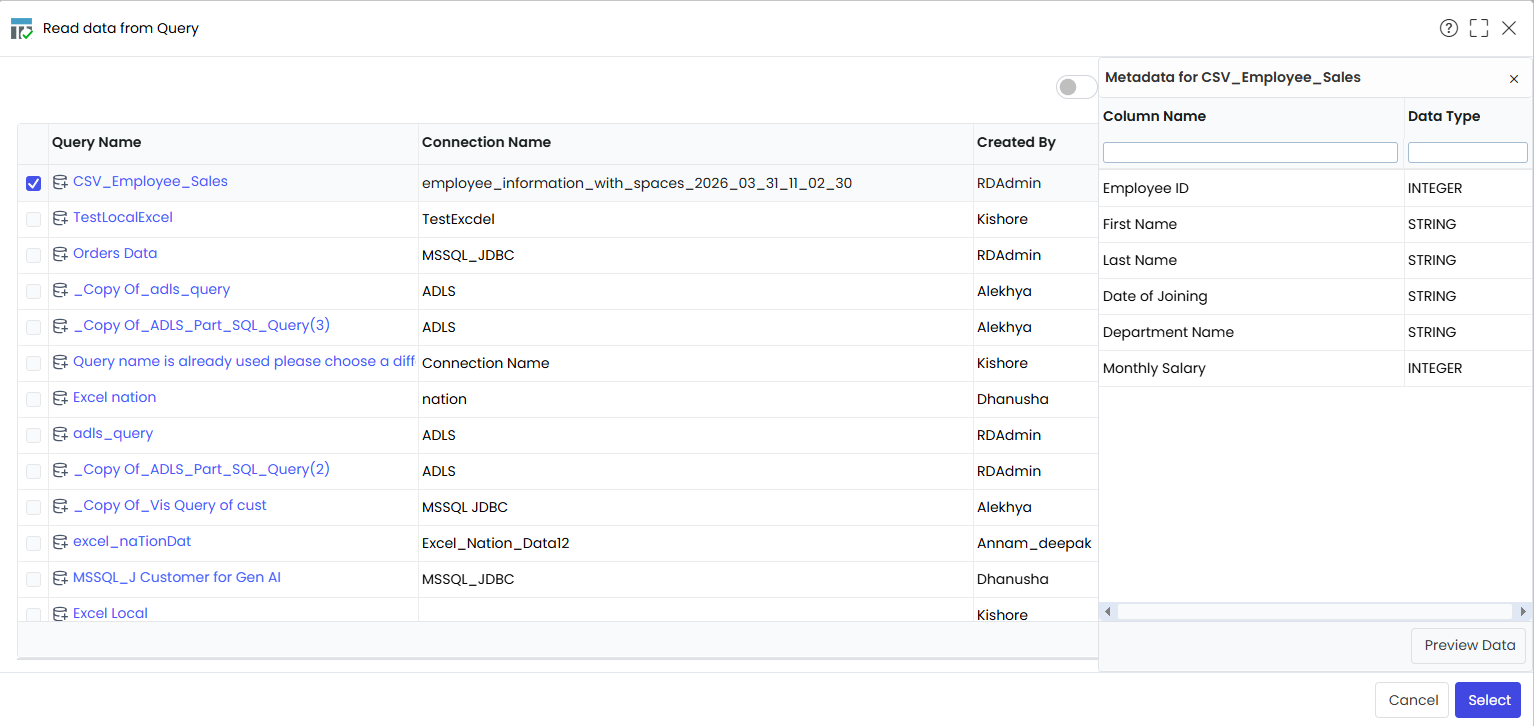This screenshot has height=726, width=1534.
Task: Open the _Copy Of_Vis Query of cust link
Action: point(170,505)
